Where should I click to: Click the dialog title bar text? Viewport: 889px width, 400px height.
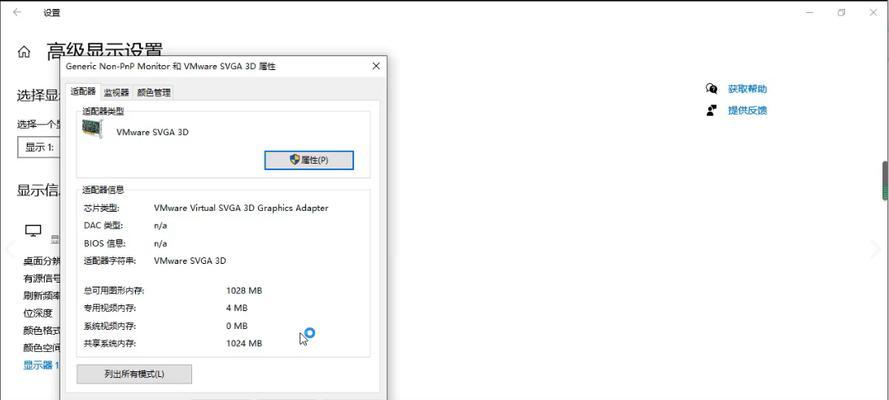point(171,66)
